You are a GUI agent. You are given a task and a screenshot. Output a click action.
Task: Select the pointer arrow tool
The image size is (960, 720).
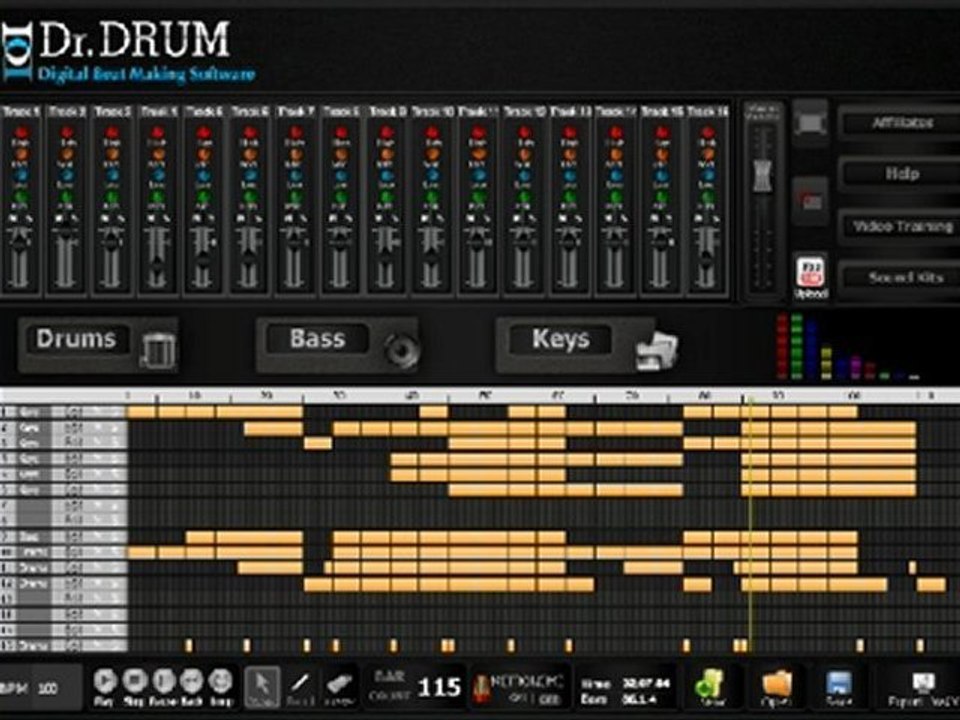(262, 687)
